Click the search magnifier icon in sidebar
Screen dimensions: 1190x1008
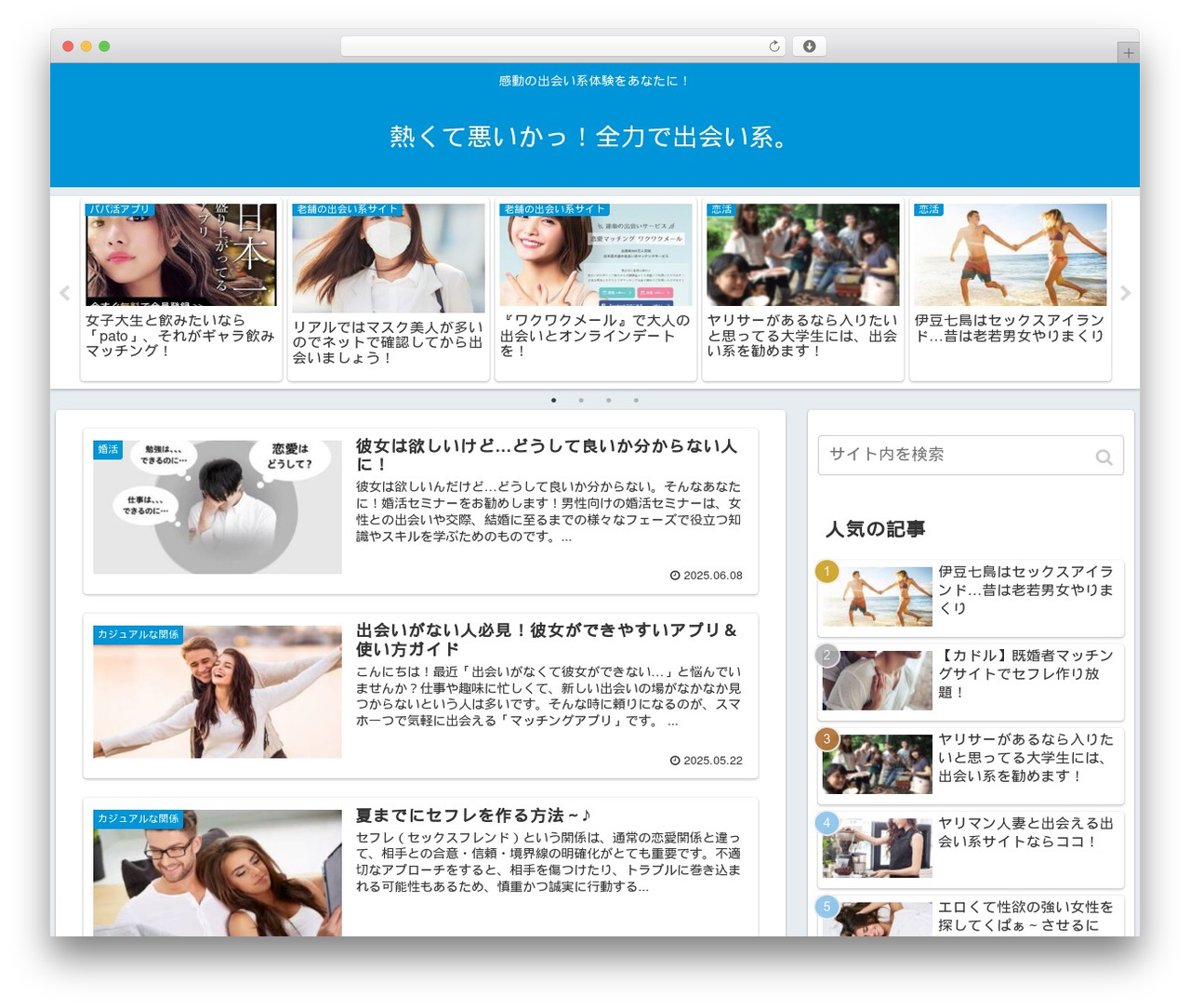click(1104, 457)
